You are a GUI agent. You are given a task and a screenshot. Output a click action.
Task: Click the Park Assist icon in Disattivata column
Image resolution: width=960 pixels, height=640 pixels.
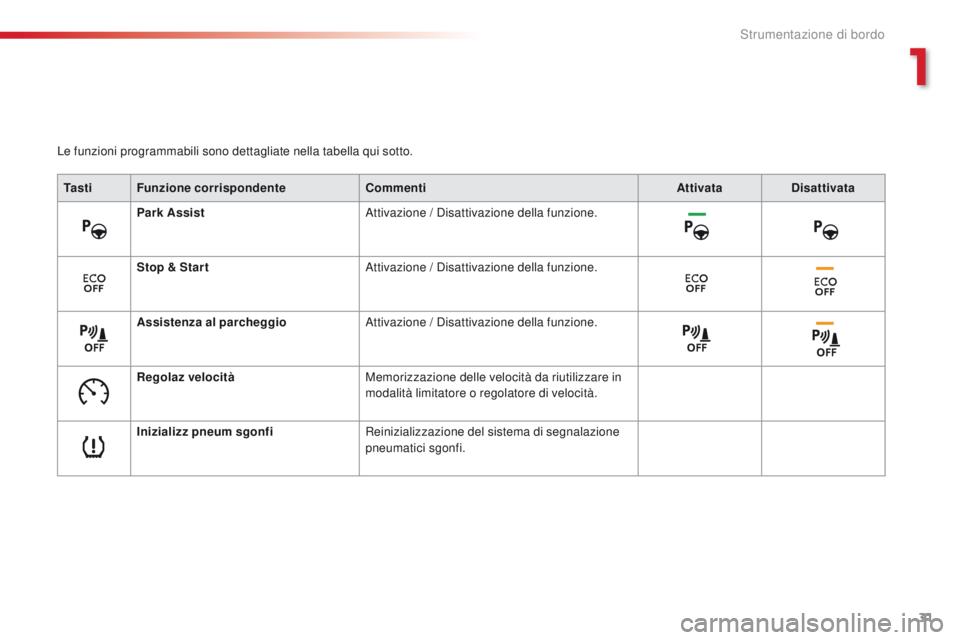coord(826,230)
